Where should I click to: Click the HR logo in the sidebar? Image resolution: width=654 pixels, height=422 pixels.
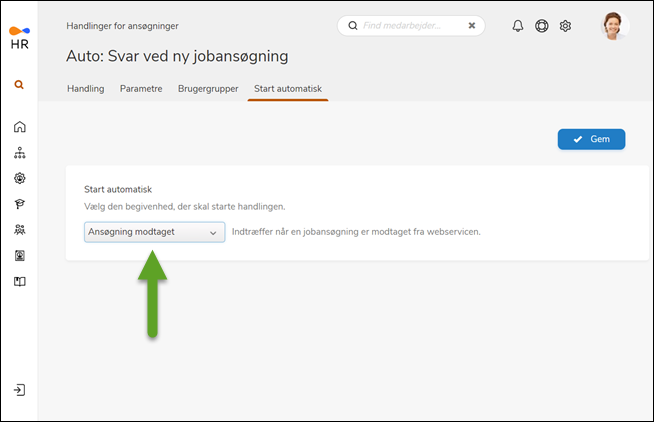19,39
